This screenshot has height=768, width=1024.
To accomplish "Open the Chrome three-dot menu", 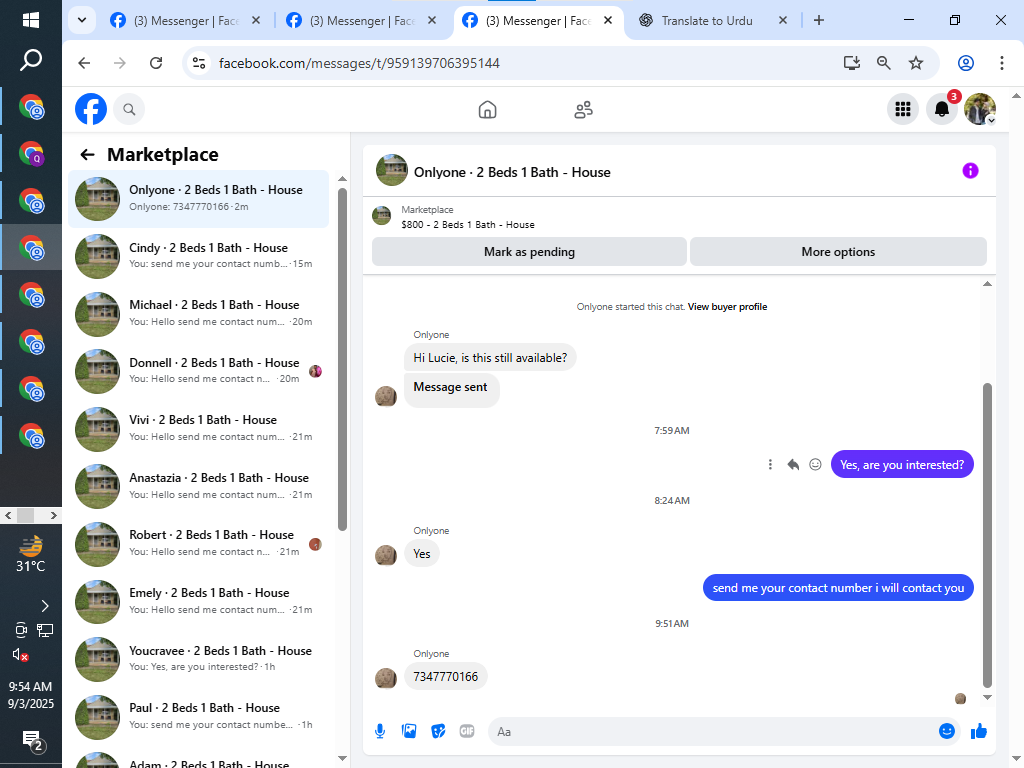I will coord(1002,63).
